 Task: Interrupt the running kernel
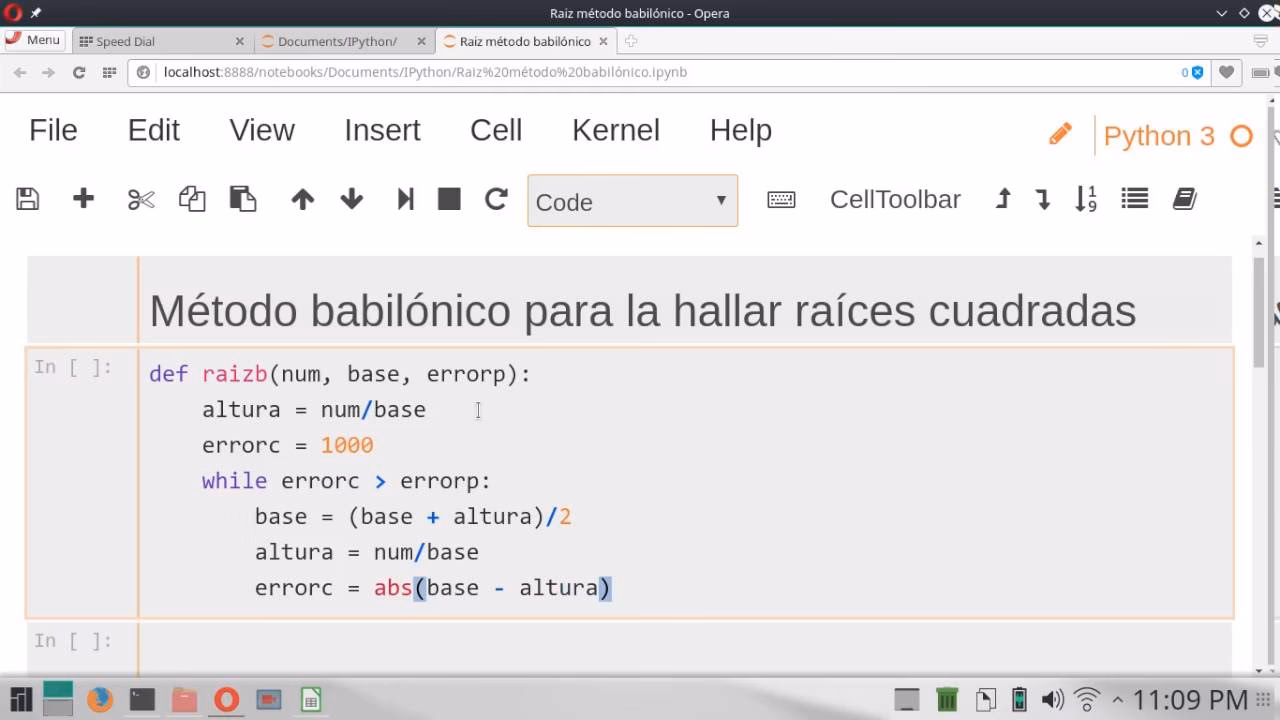pos(449,199)
